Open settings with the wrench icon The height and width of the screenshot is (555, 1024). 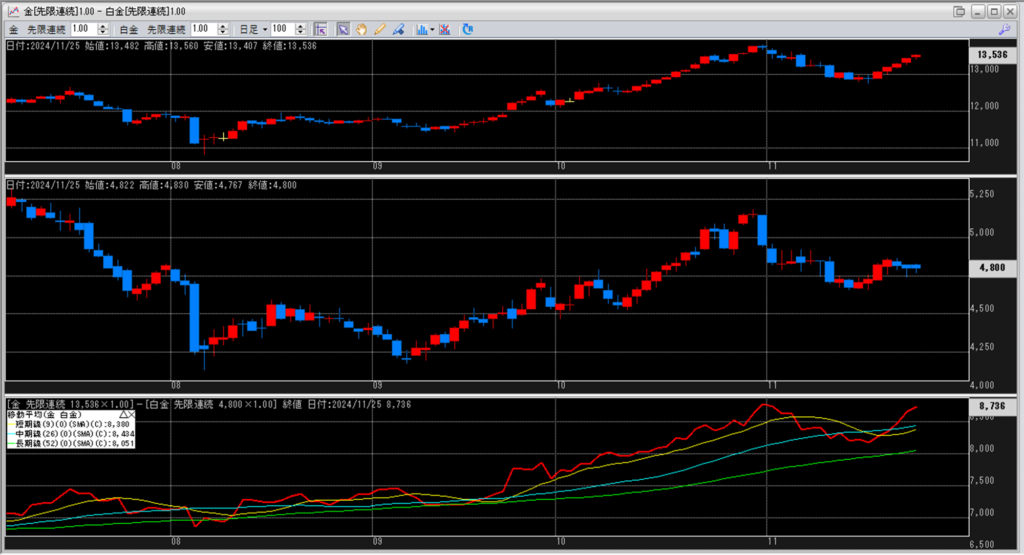pyautogui.click(x=1004, y=30)
